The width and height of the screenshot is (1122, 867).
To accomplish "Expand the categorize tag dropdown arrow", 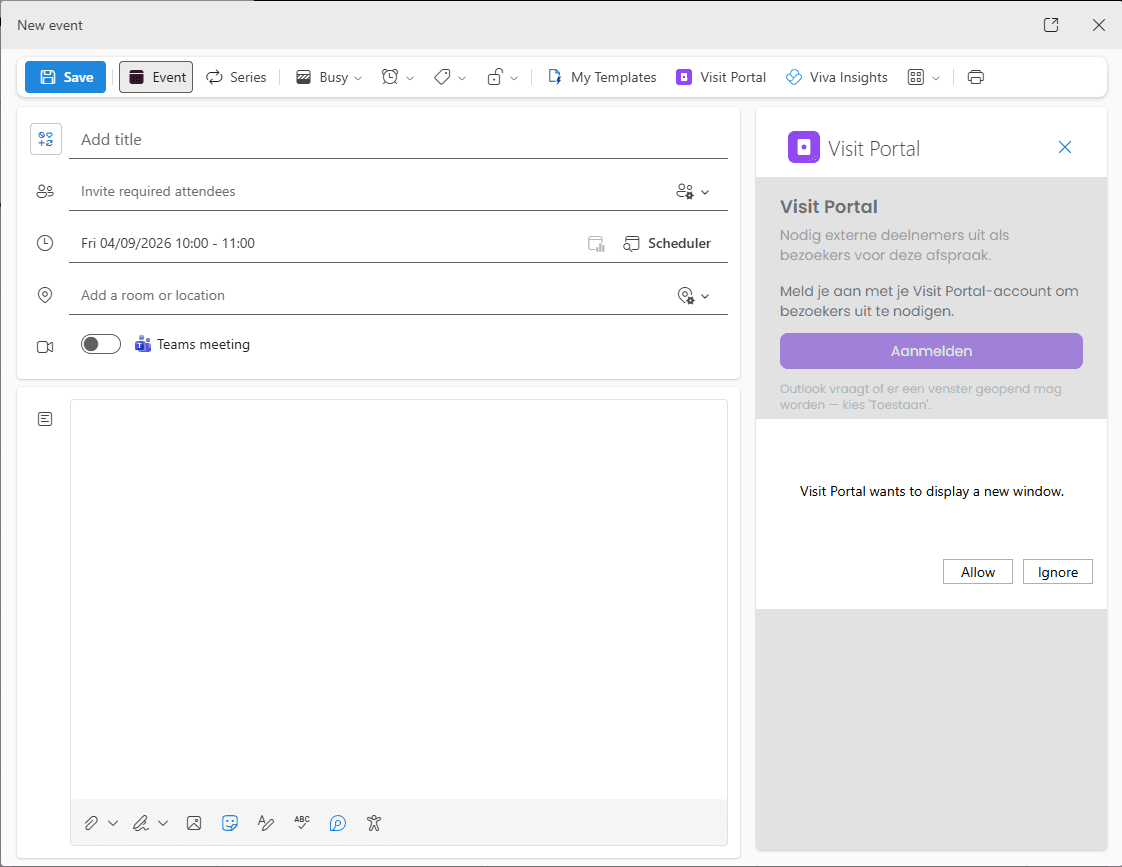I will click(x=462, y=78).
